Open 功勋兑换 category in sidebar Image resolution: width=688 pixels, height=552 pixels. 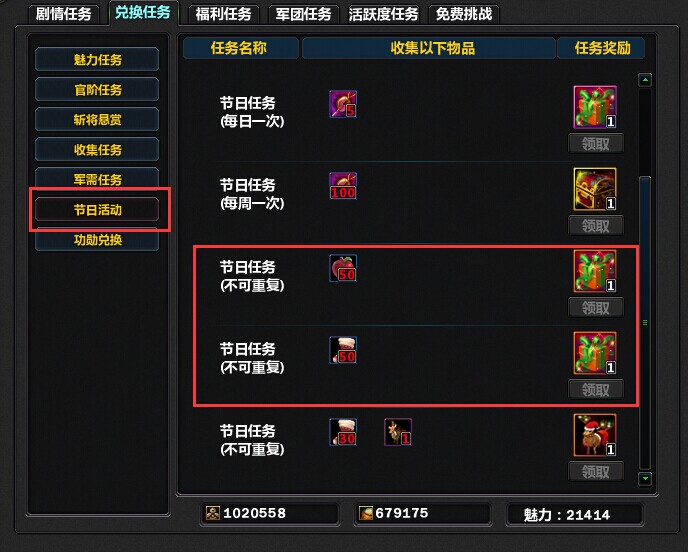click(97, 239)
